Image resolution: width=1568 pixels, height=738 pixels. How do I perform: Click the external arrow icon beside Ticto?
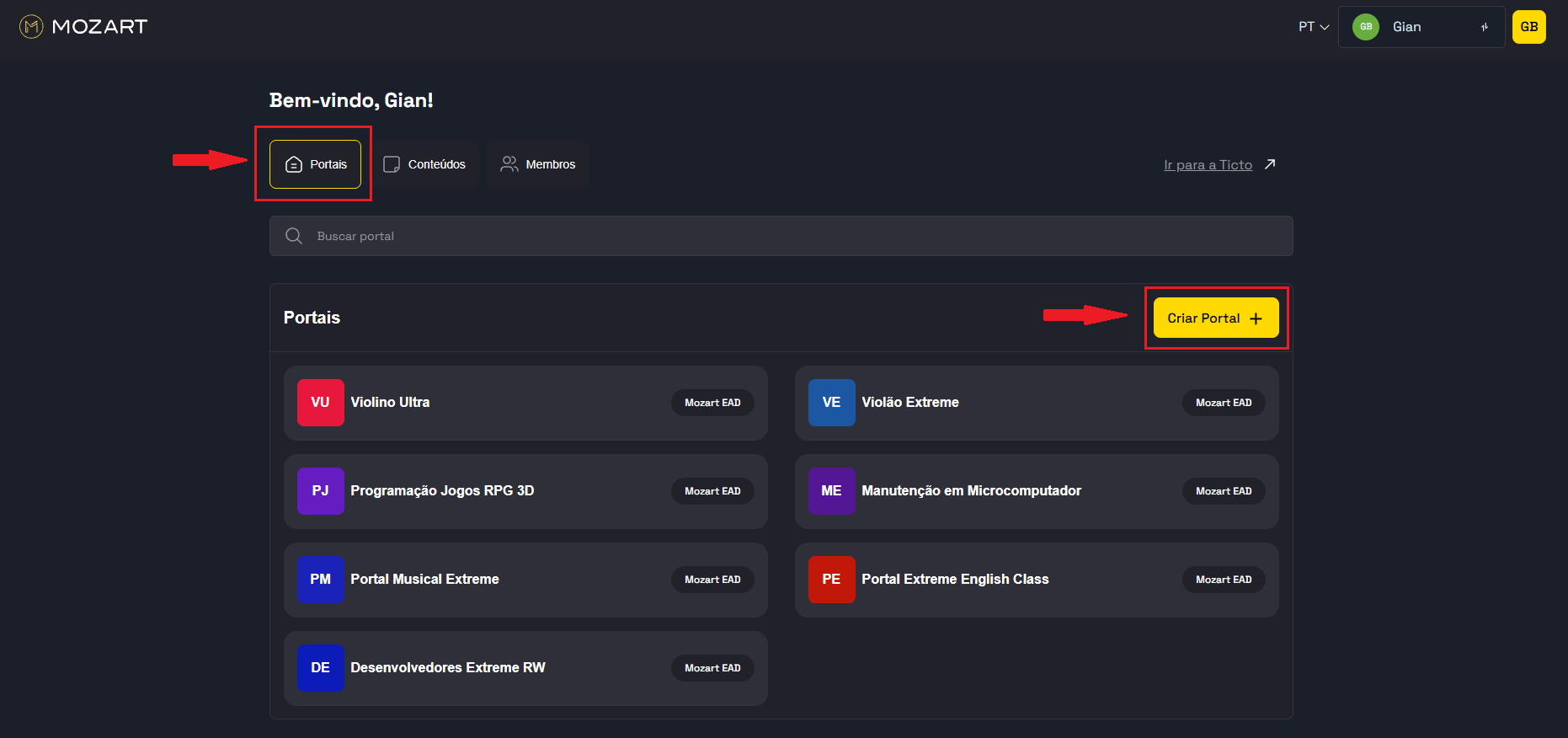(x=1270, y=164)
